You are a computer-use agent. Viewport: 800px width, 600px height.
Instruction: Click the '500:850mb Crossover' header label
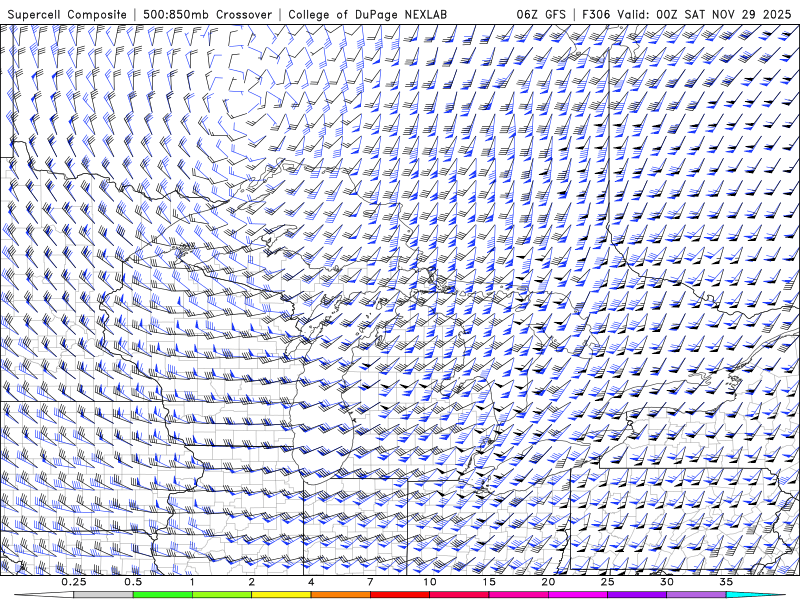pyautogui.click(x=208, y=14)
